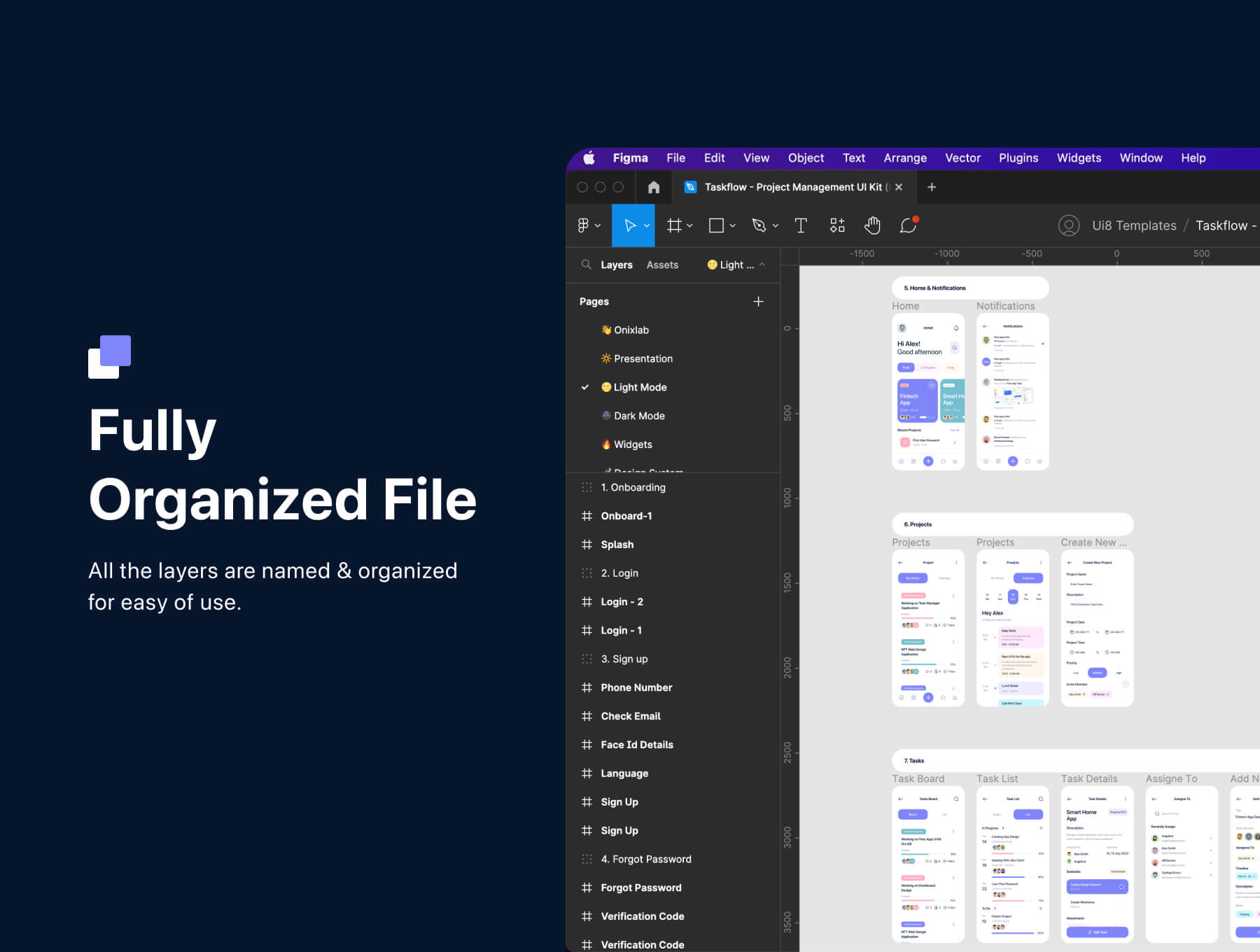Select the Hand tool icon
The height and width of the screenshot is (952, 1260).
[872, 225]
